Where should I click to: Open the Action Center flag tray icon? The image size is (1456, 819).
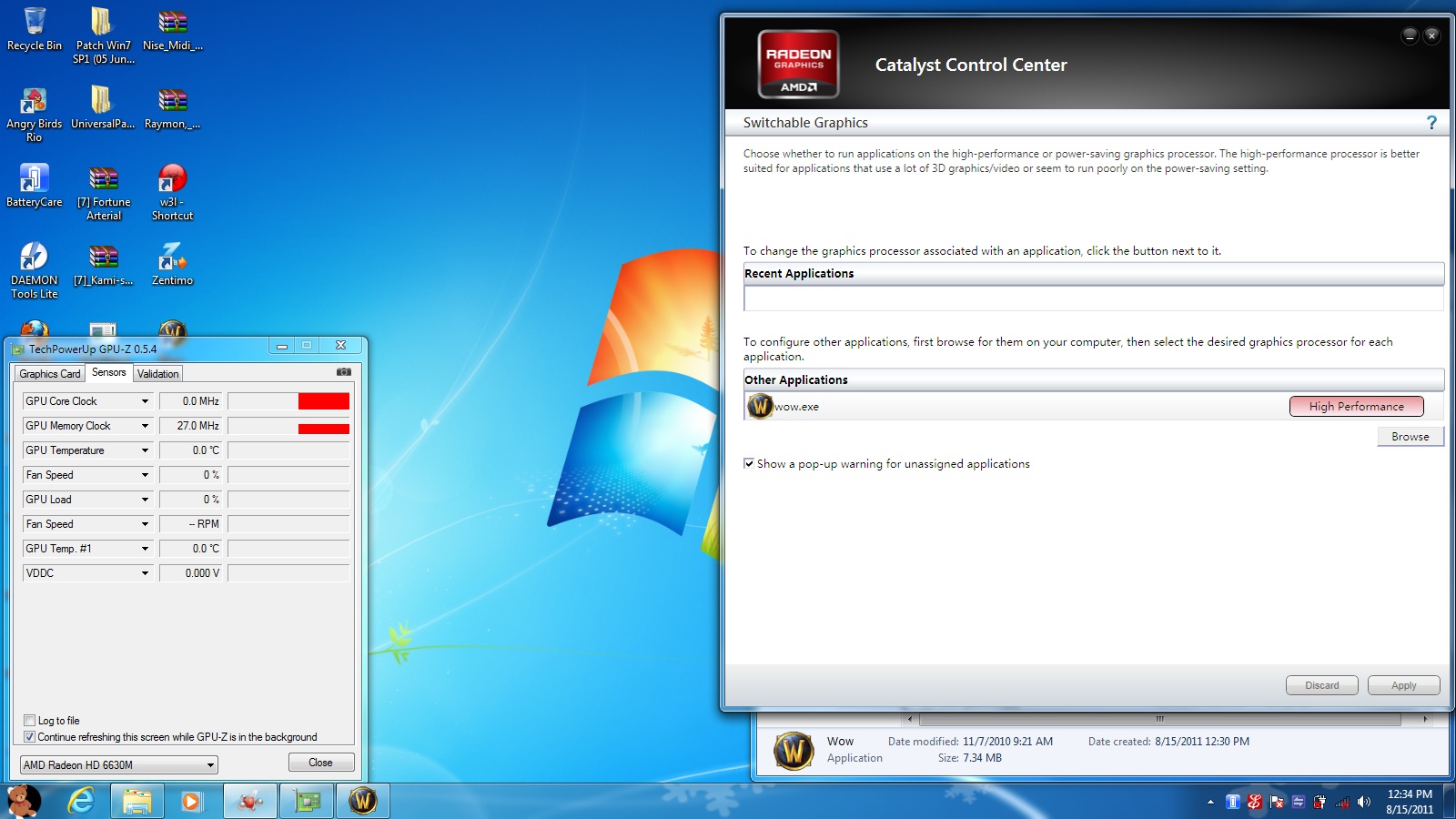click(1276, 802)
